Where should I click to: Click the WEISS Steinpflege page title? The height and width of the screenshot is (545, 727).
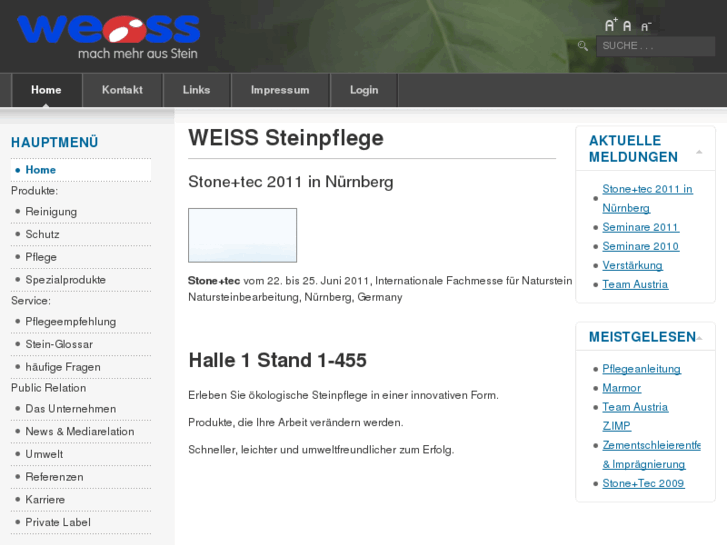coord(286,138)
